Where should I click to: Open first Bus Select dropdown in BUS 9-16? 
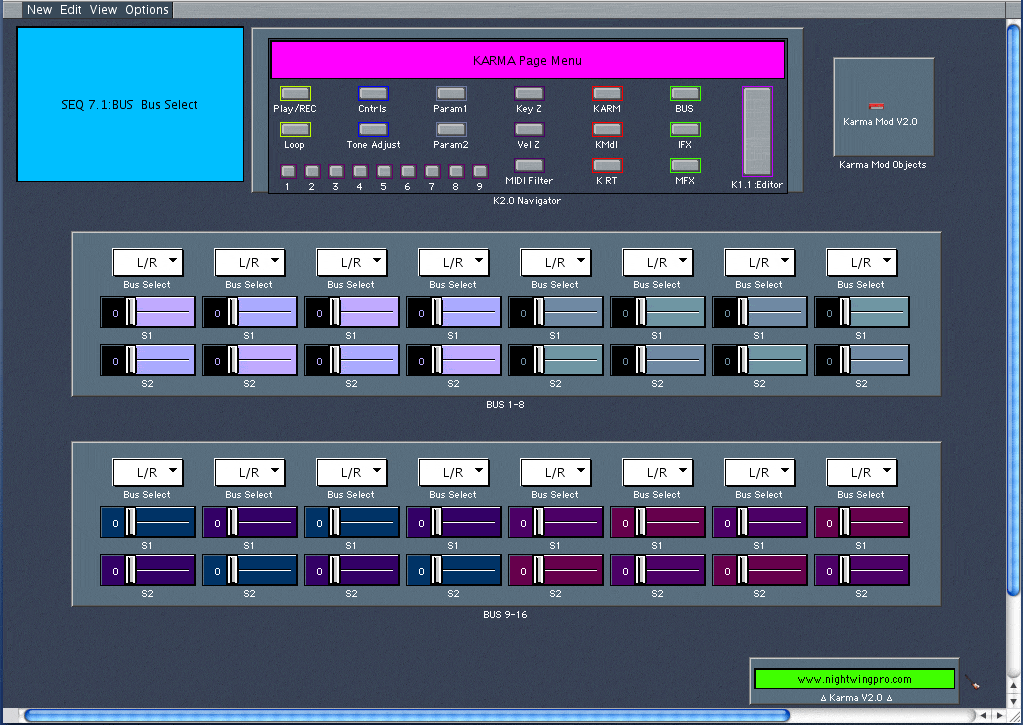[x=147, y=473]
